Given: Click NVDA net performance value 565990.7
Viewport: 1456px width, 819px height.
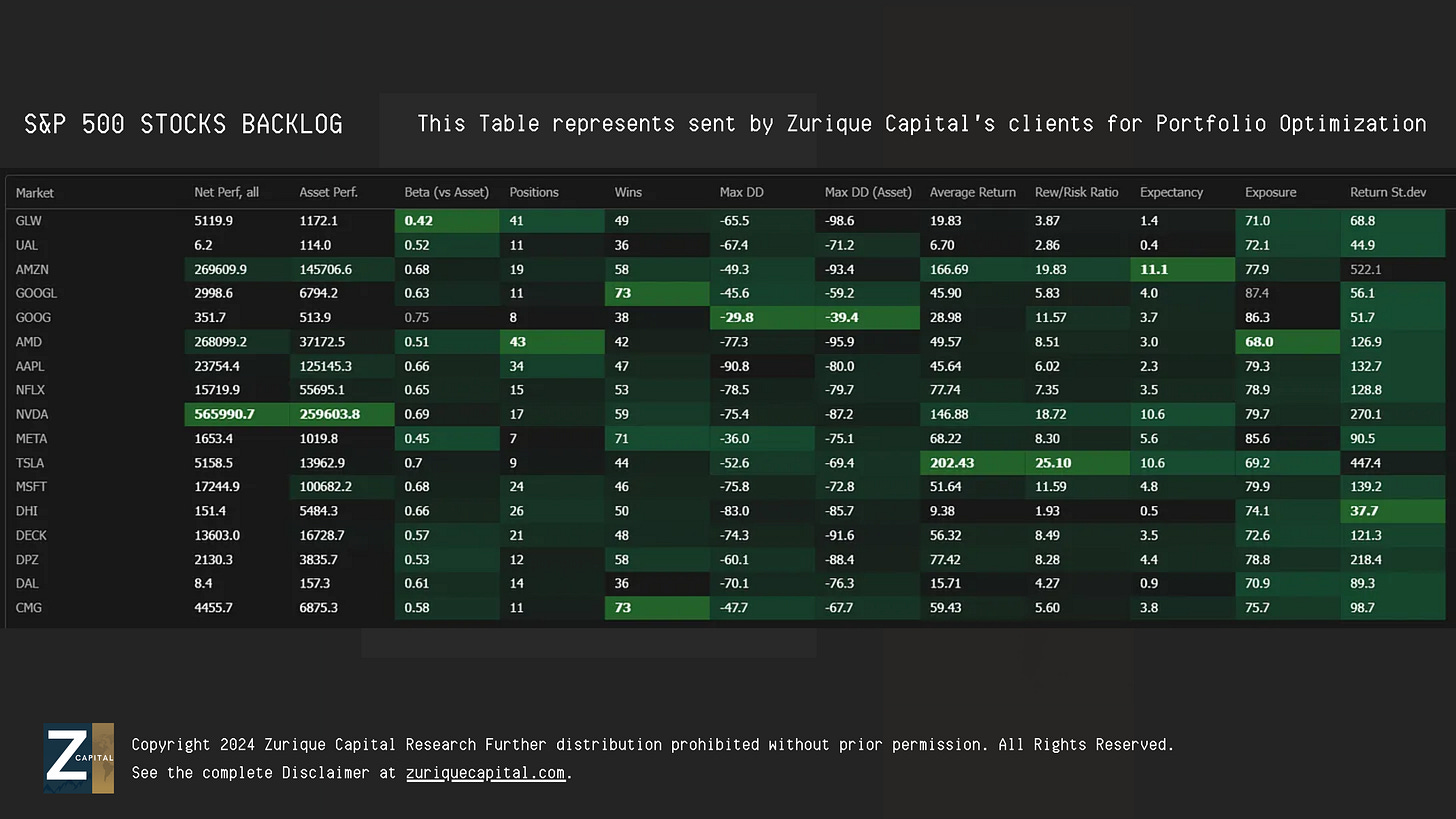Looking at the screenshot, I should point(225,414).
